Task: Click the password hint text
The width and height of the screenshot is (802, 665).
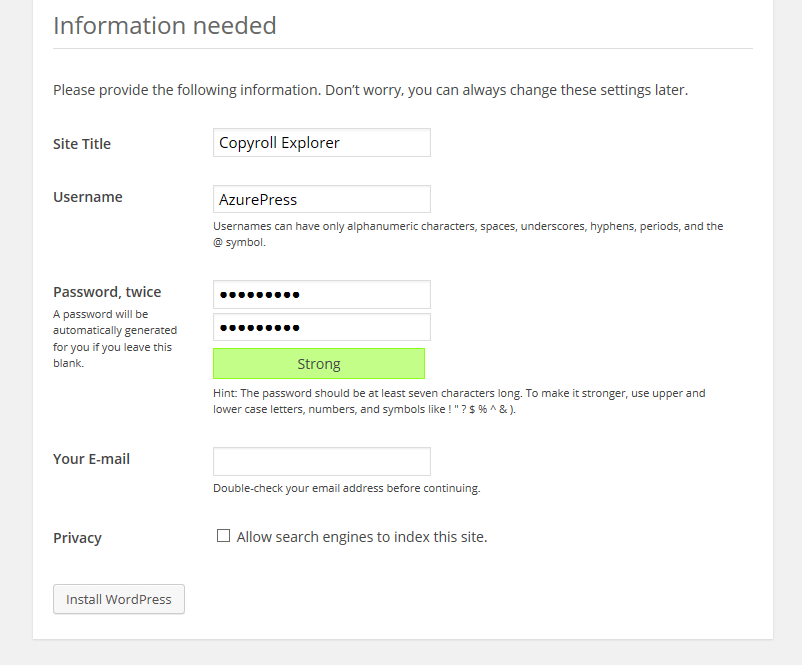Action: [459, 401]
